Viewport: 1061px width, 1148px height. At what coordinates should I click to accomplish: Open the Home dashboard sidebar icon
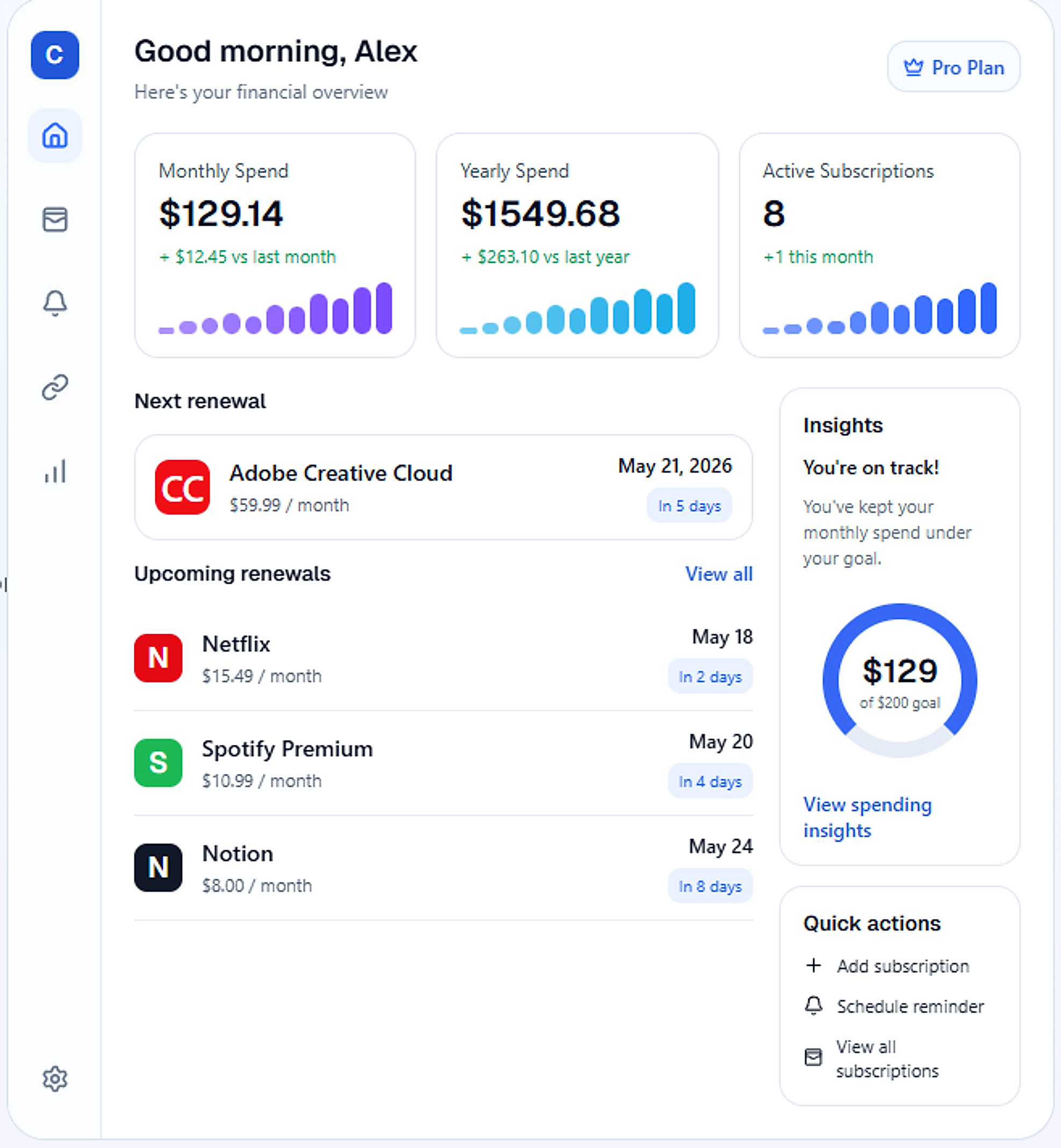tap(54, 136)
